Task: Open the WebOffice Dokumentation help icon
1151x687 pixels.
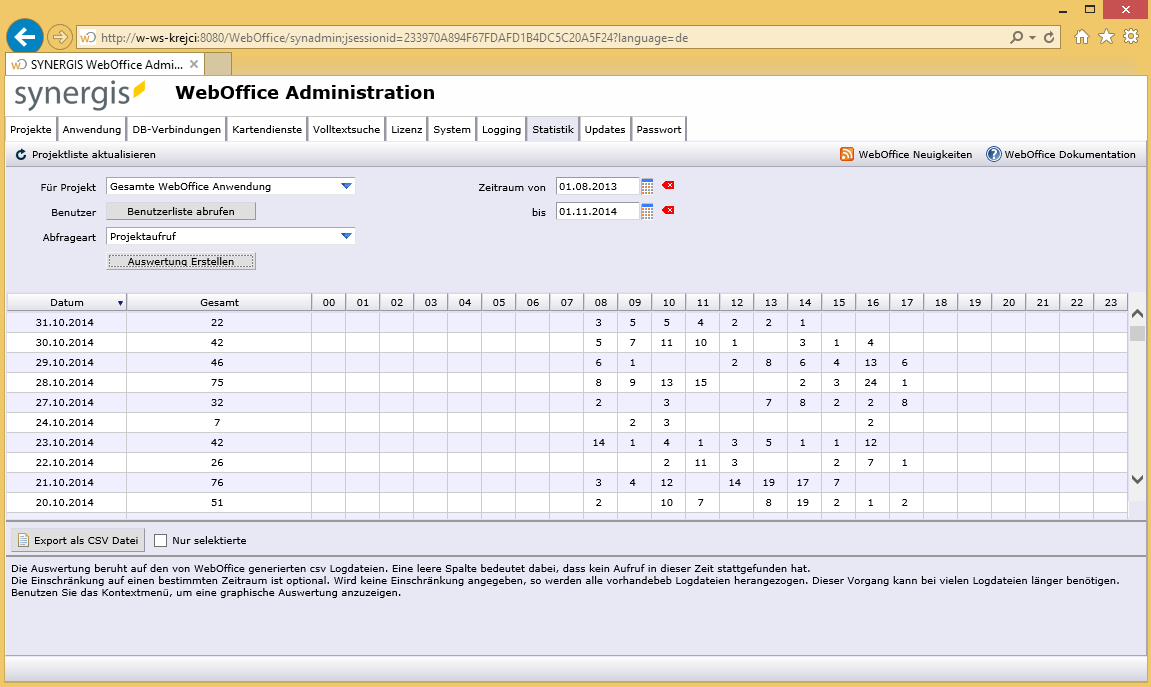Action: click(x=993, y=155)
